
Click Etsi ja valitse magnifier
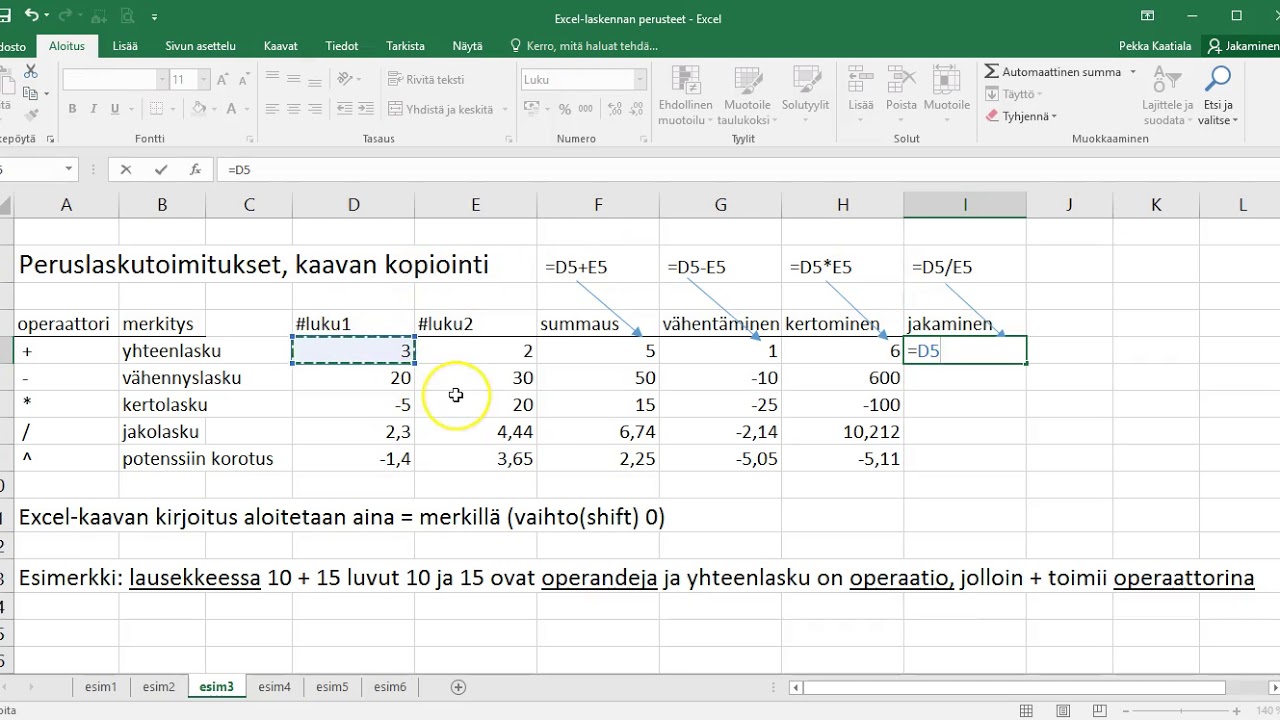point(1218,96)
